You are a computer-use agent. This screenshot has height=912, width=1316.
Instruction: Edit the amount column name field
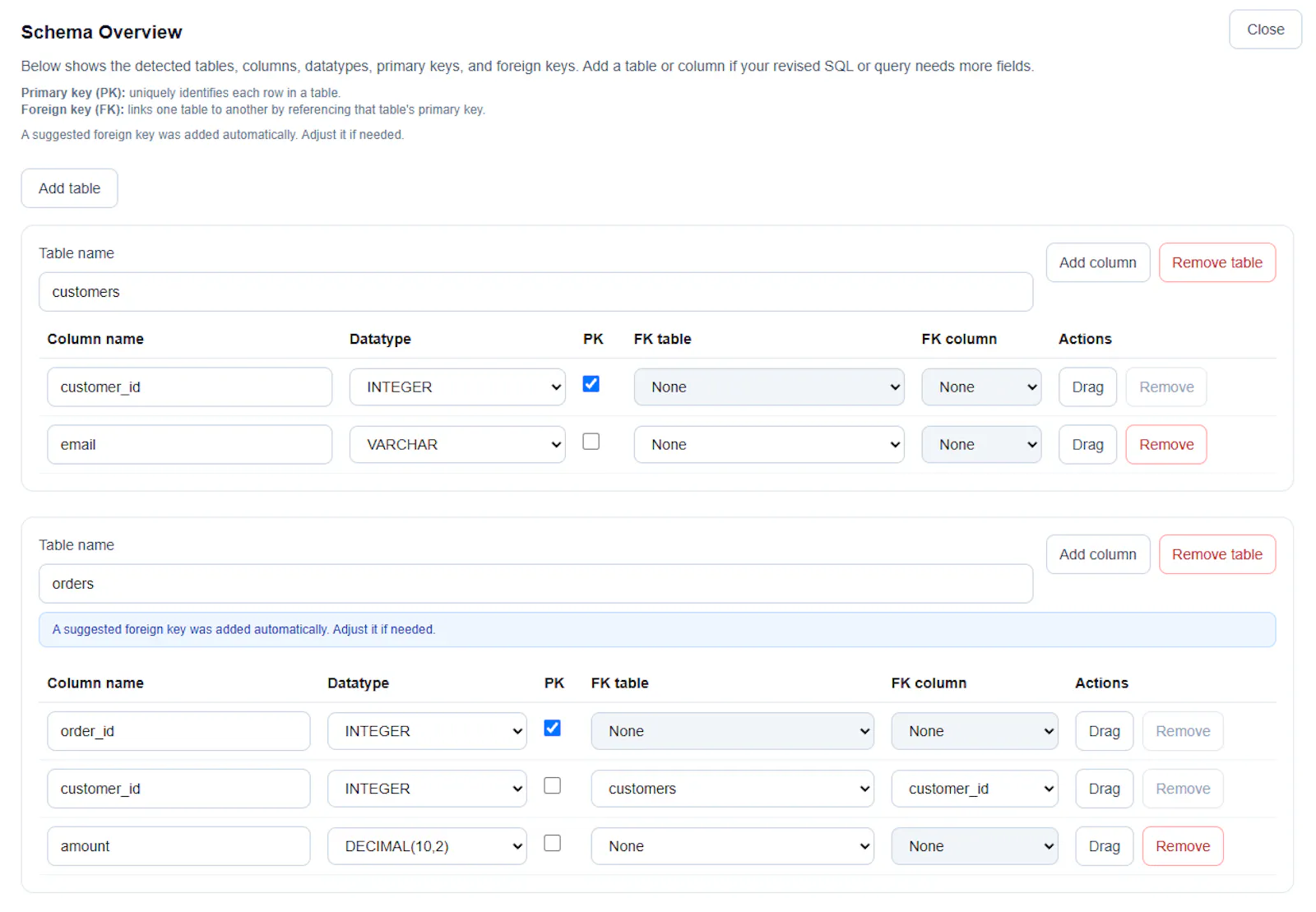(x=178, y=846)
